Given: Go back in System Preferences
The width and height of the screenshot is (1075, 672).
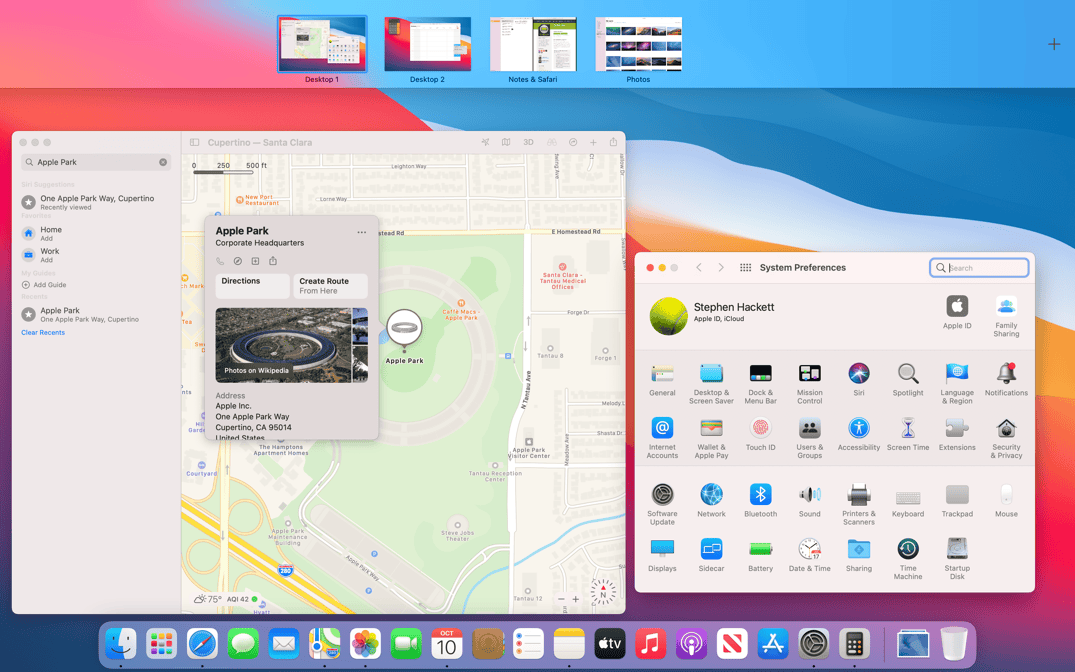Looking at the screenshot, I should tap(699, 267).
